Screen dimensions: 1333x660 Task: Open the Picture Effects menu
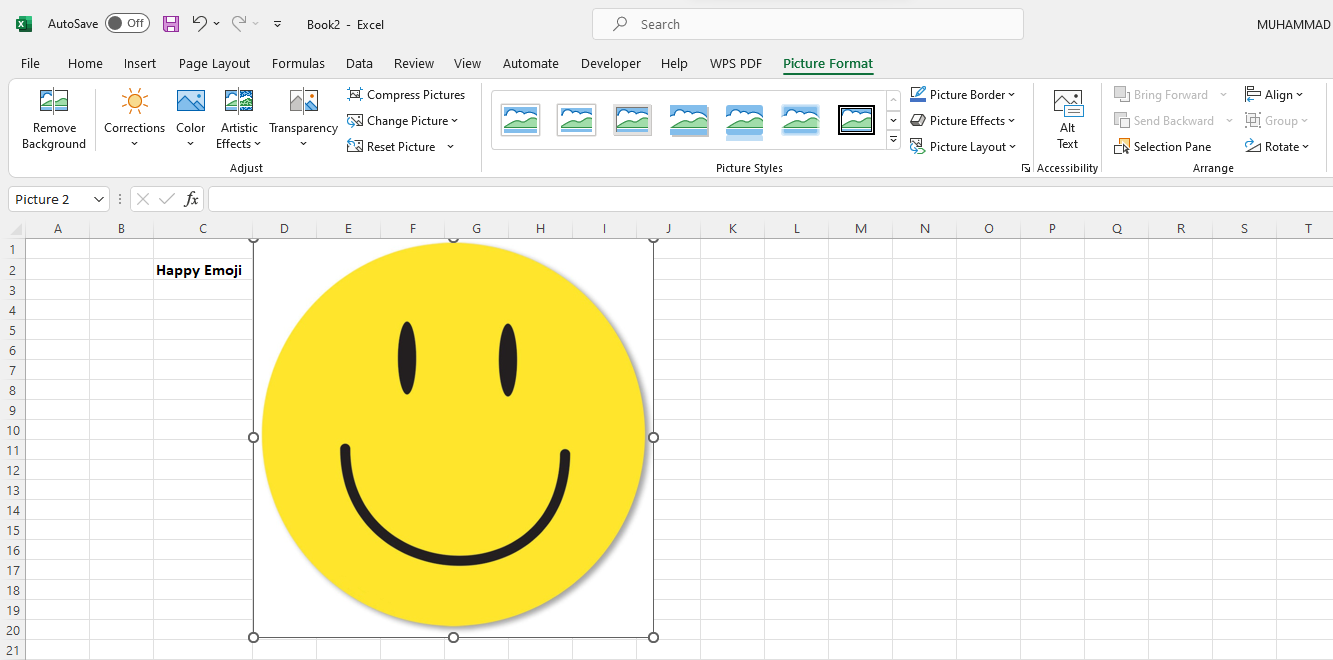963,120
